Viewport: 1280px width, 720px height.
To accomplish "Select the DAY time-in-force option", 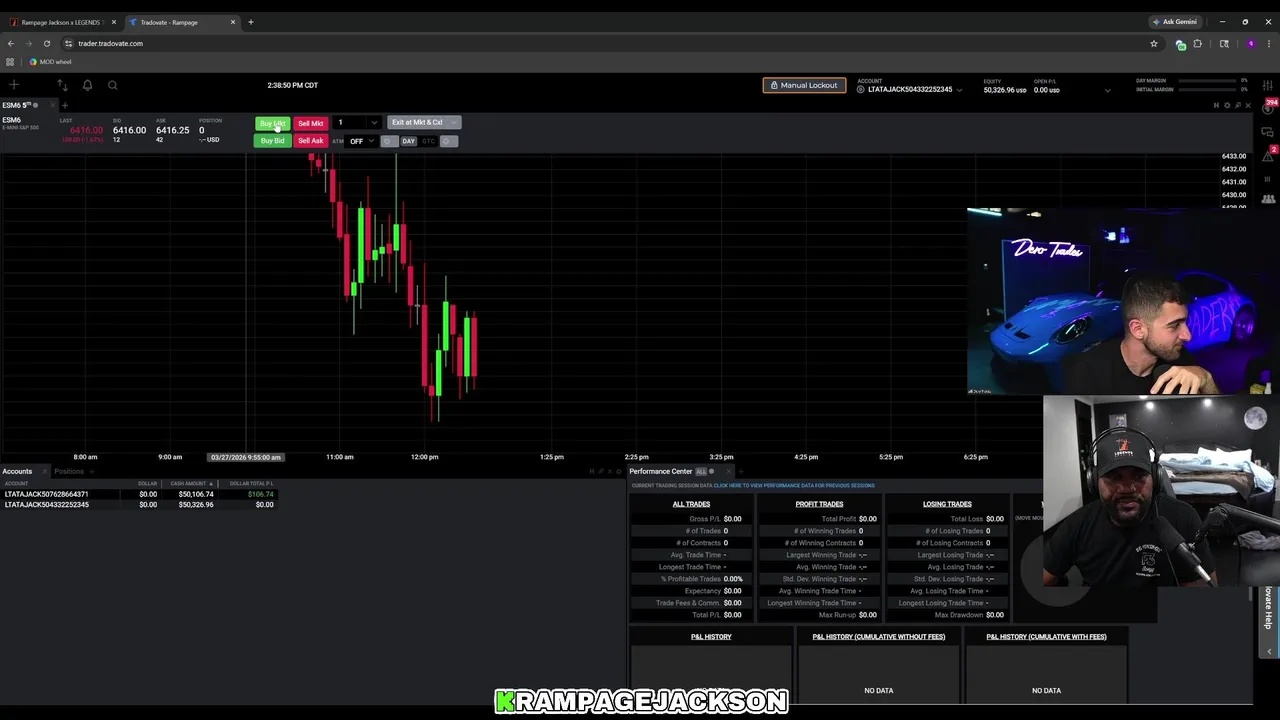I will point(408,141).
